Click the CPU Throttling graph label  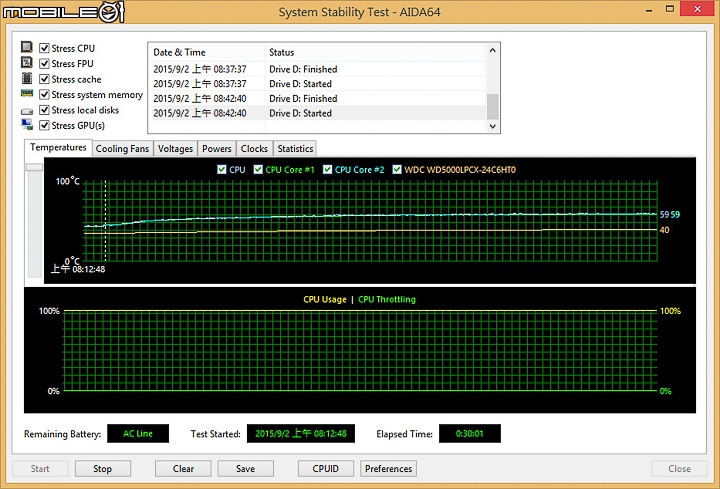387,299
